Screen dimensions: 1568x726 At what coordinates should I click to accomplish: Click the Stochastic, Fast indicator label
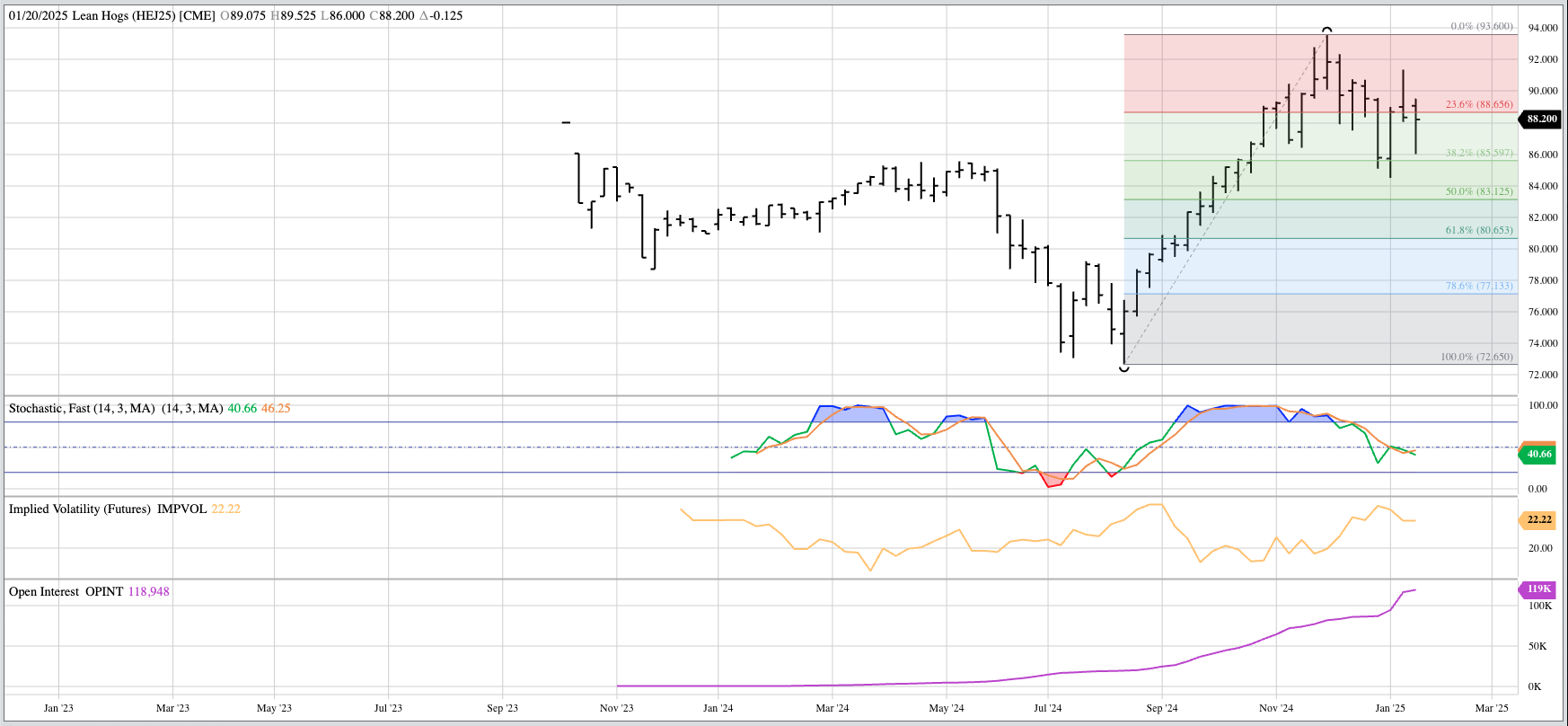81,408
